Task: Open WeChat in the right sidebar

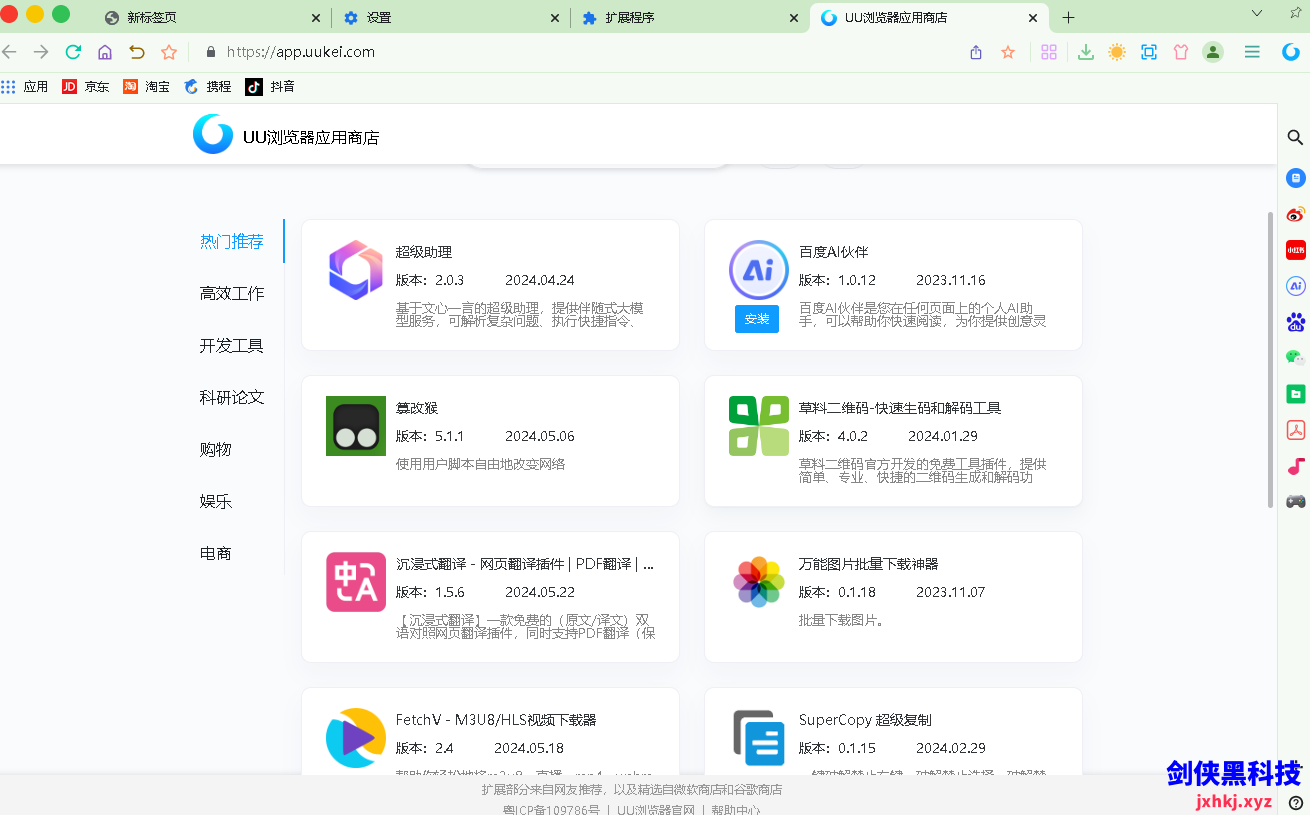Action: [1296, 358]
